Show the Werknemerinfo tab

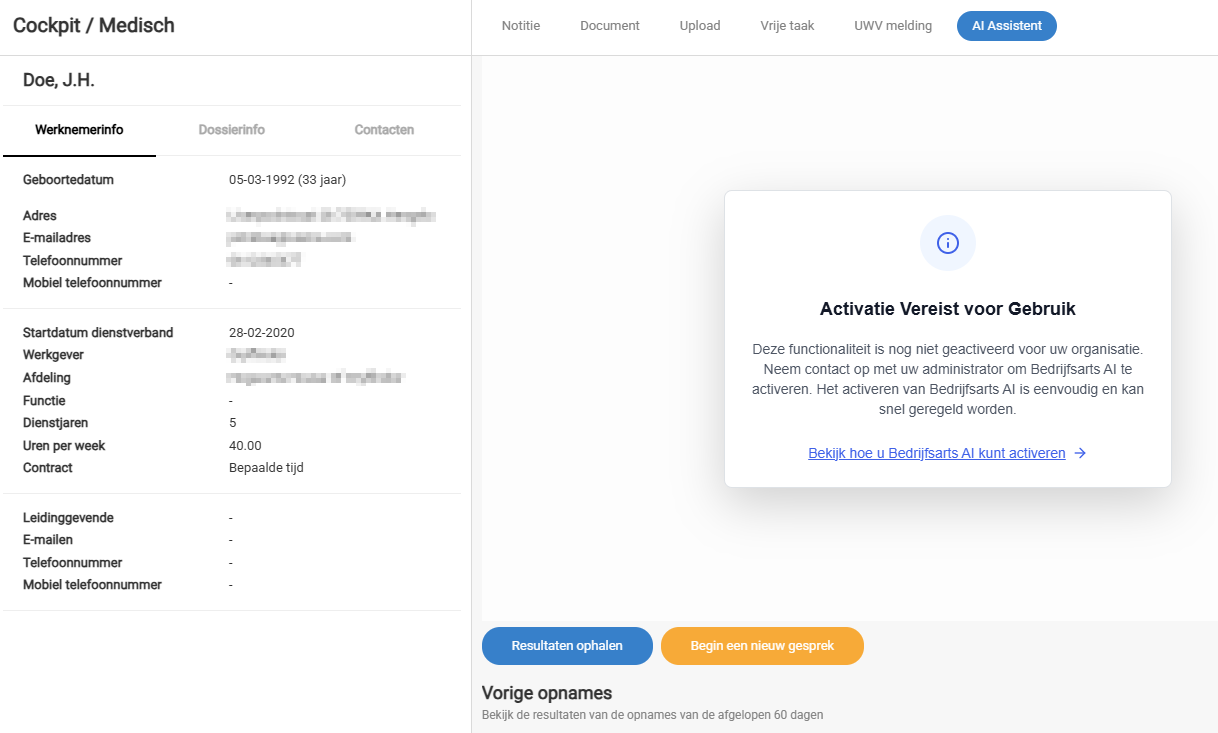pos(79,130)
